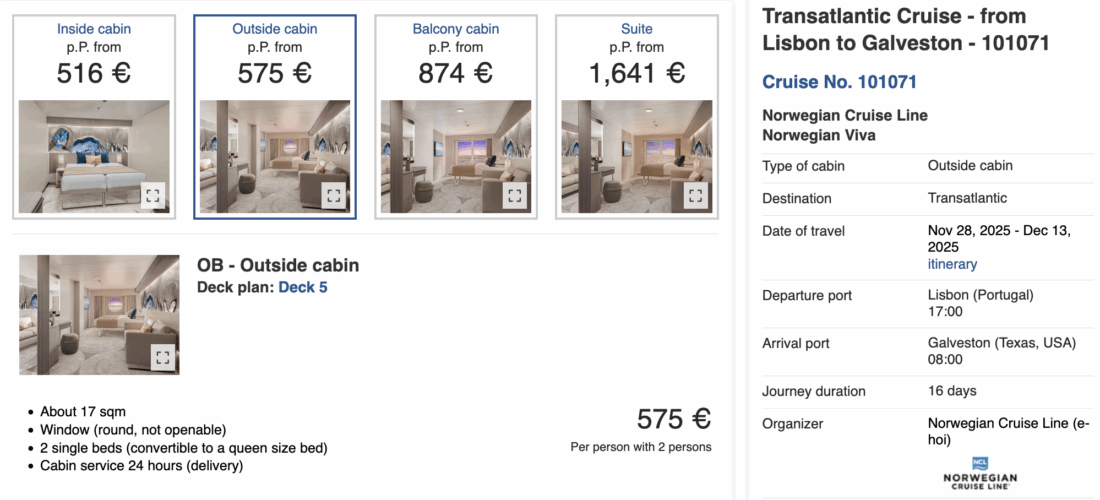This screenshot has width=1100, height=500.
Task: Expand the Balcony cabin photo fullscreen icon
Action: pos(515,196)
